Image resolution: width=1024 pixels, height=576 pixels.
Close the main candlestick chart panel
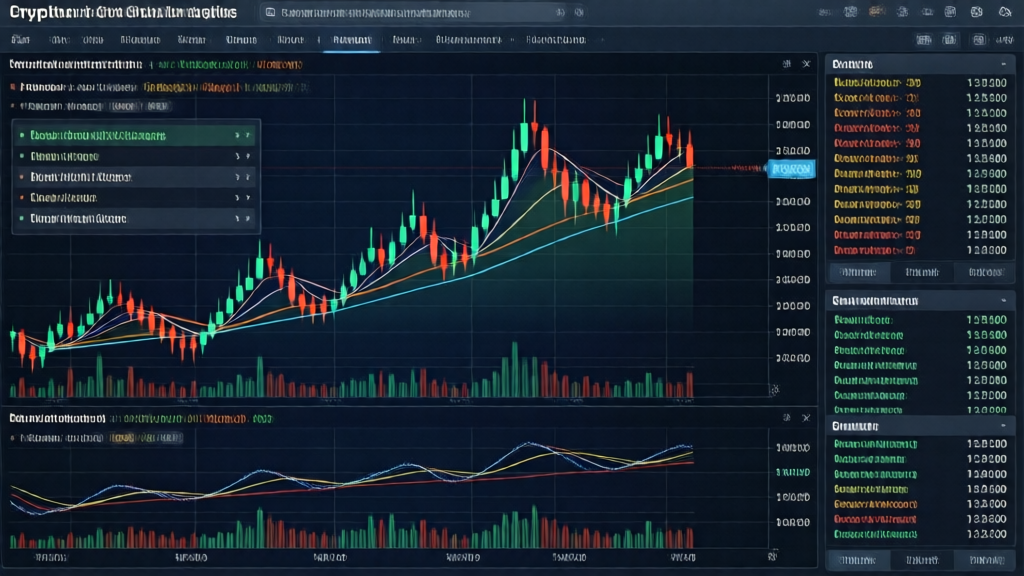(806, 63)
